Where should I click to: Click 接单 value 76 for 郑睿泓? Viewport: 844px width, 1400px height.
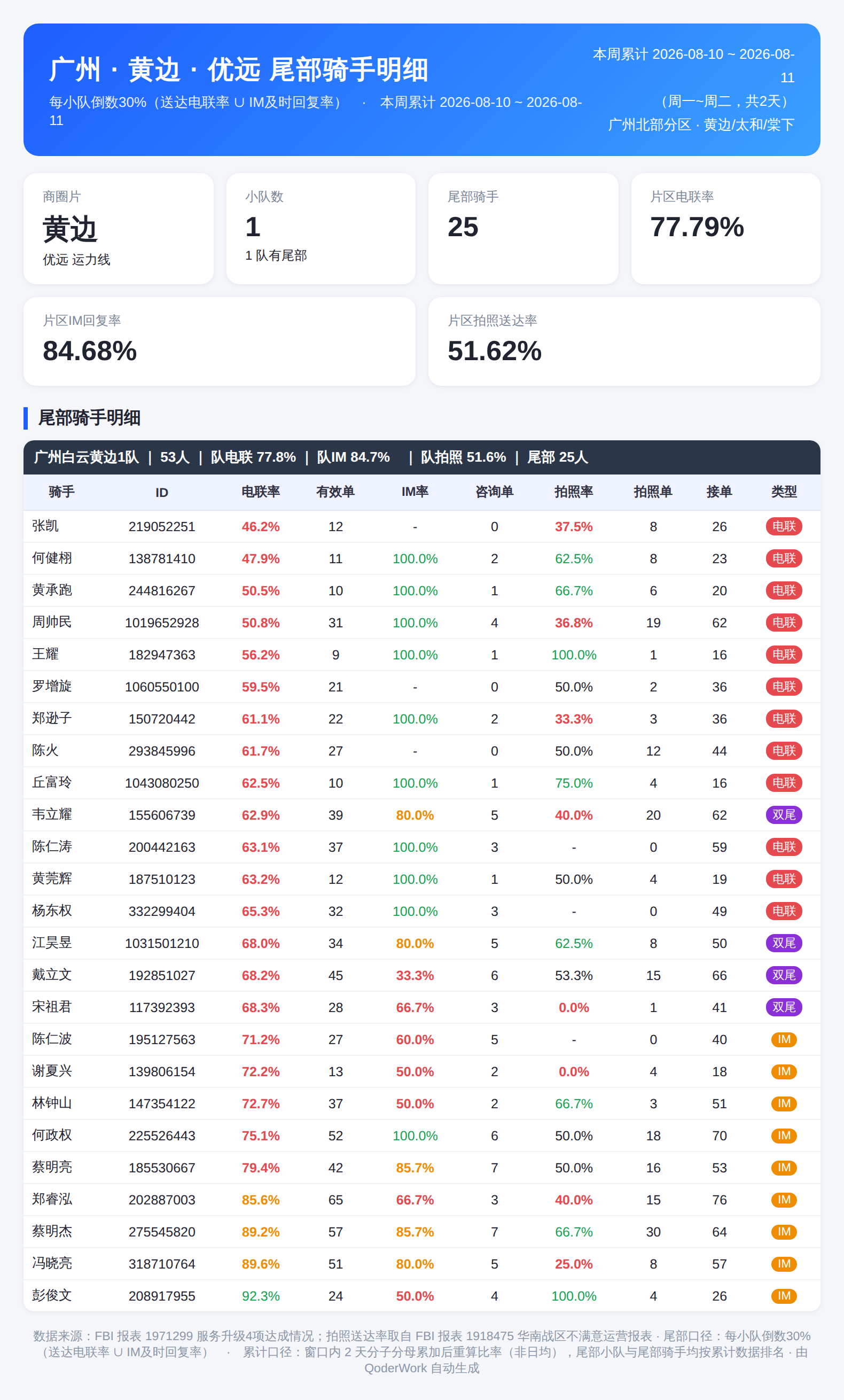pos(719,1200)
